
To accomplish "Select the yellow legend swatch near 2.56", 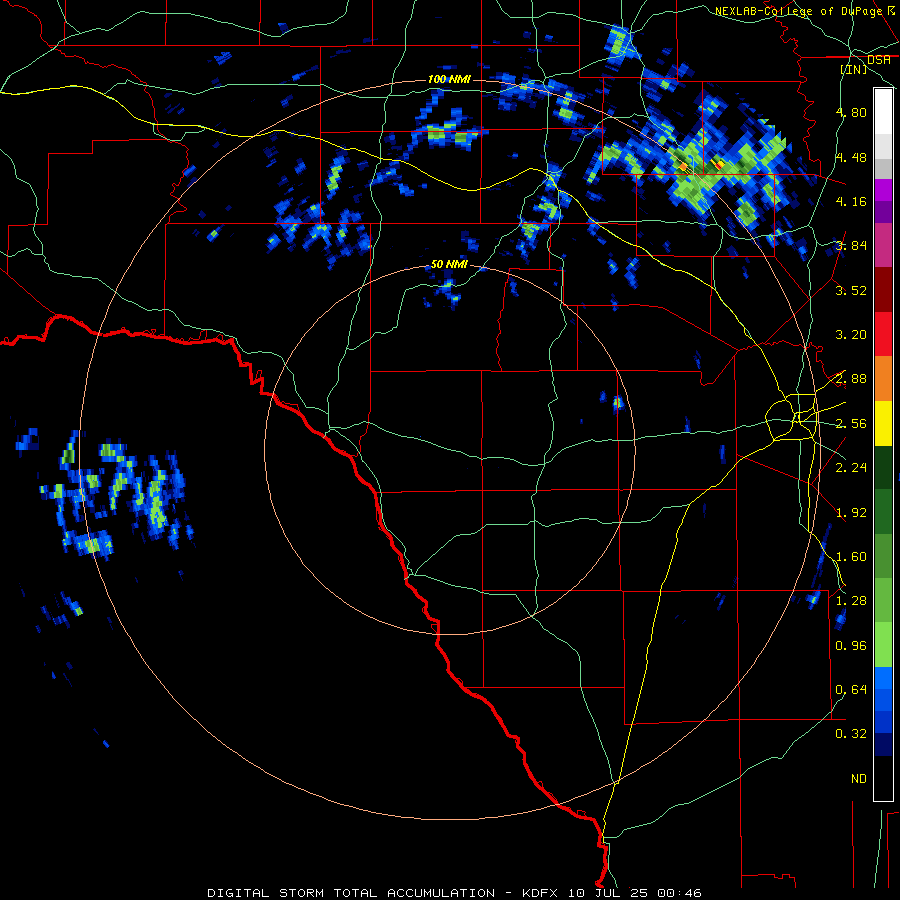I will 883,423.
